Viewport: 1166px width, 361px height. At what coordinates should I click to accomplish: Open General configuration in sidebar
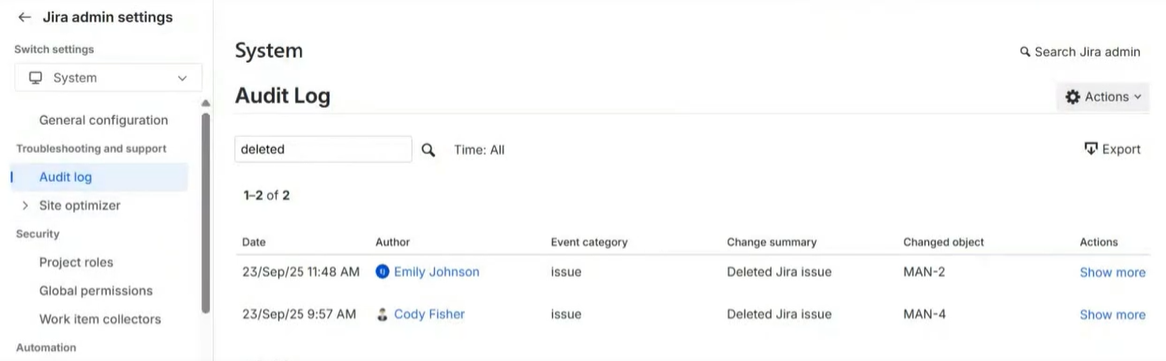click(x=103, y=120)
